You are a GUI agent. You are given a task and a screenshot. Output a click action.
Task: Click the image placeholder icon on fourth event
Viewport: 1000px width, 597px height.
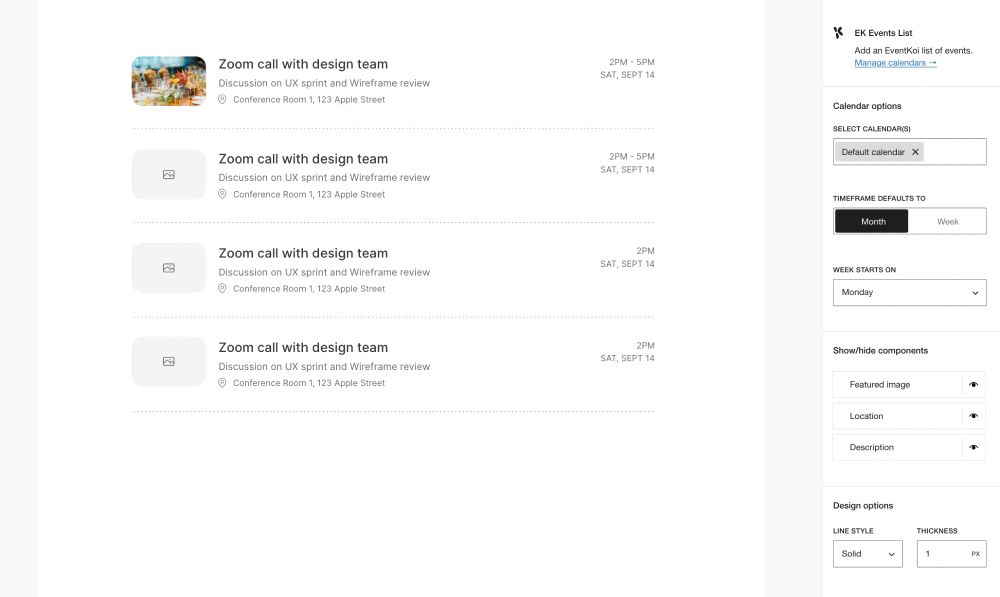pyautogui.click(x=168, y=361)
